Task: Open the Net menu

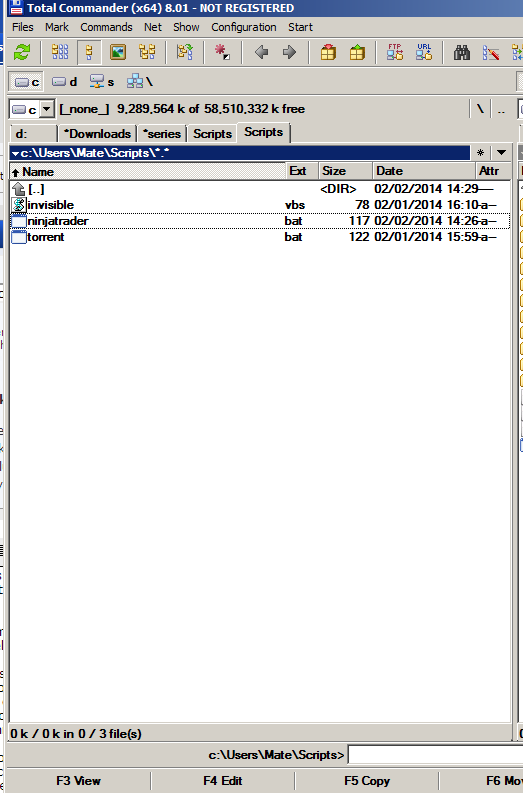Action: (x=153, y=27)
